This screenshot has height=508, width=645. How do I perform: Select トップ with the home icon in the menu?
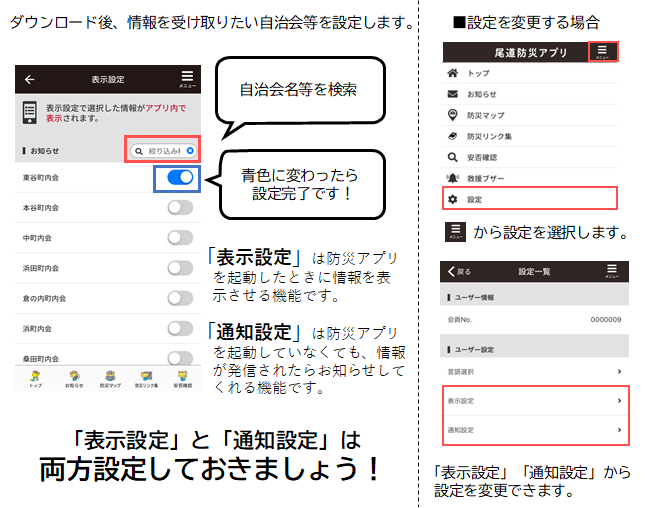[530, 73]
